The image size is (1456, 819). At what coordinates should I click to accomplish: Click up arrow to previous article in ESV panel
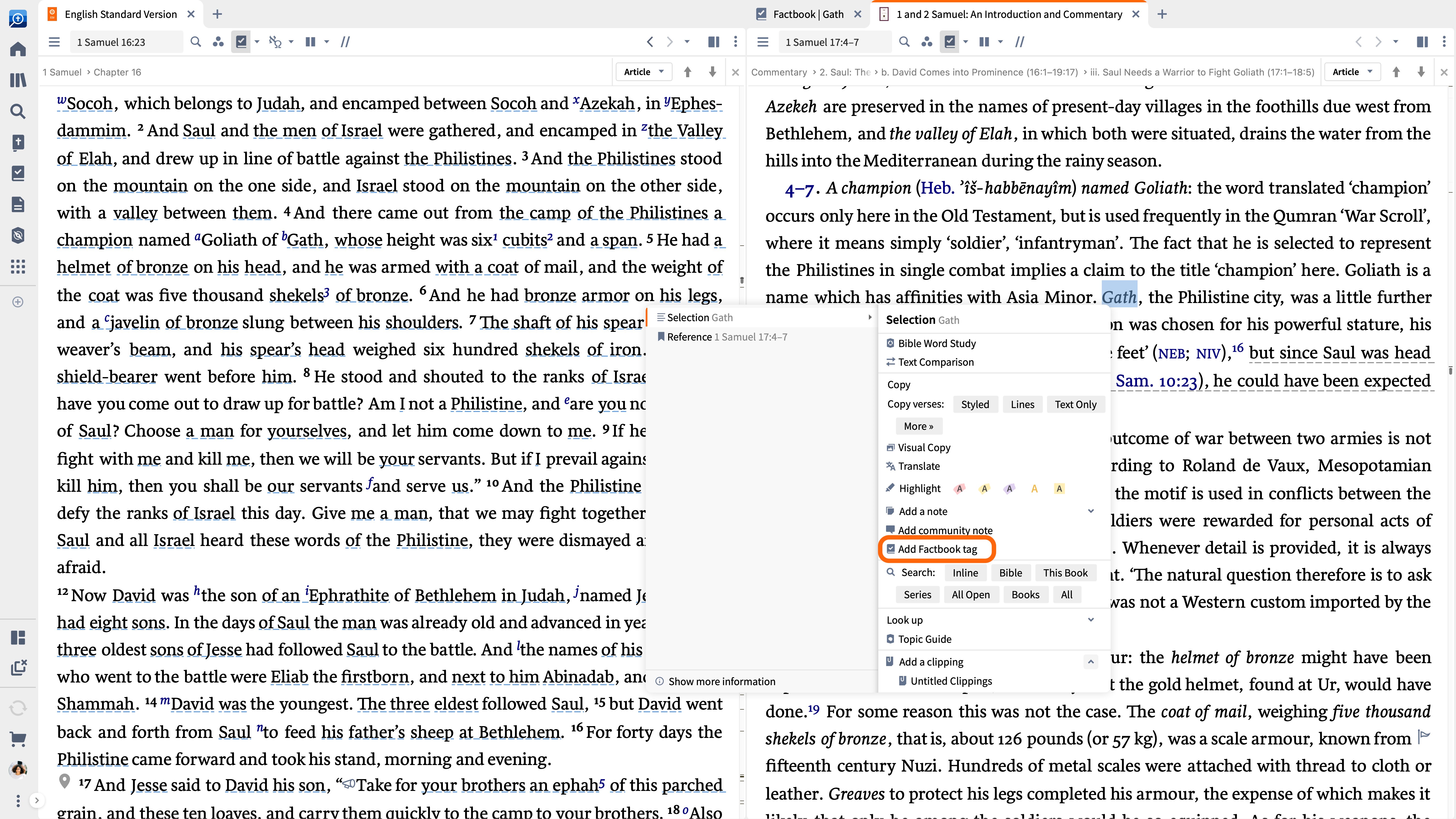pyautogui.click(x=688, y=72)
